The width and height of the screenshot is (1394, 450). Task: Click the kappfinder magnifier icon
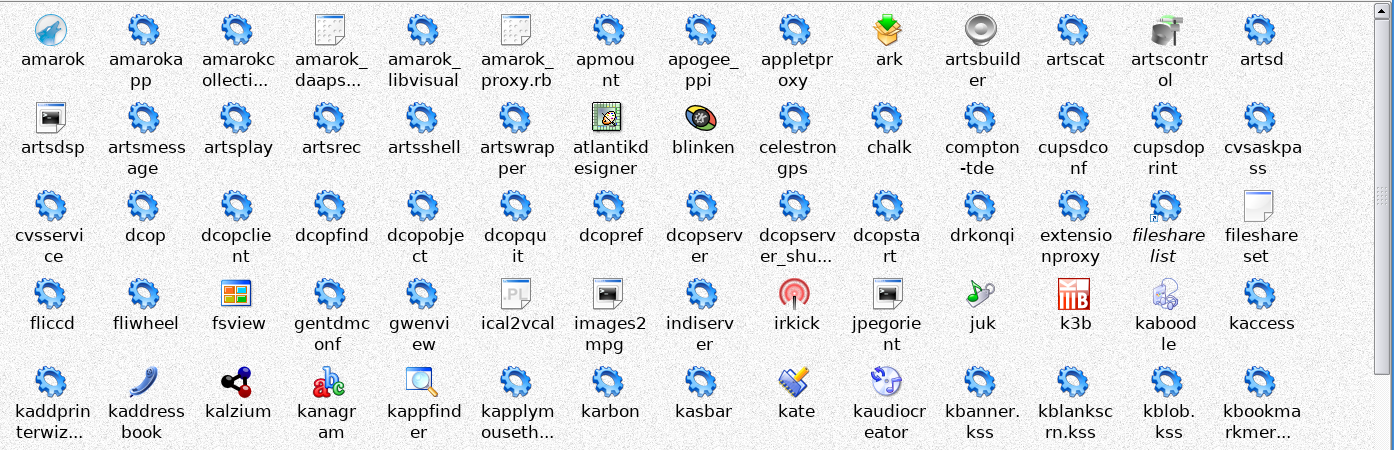tap(422, 382)
